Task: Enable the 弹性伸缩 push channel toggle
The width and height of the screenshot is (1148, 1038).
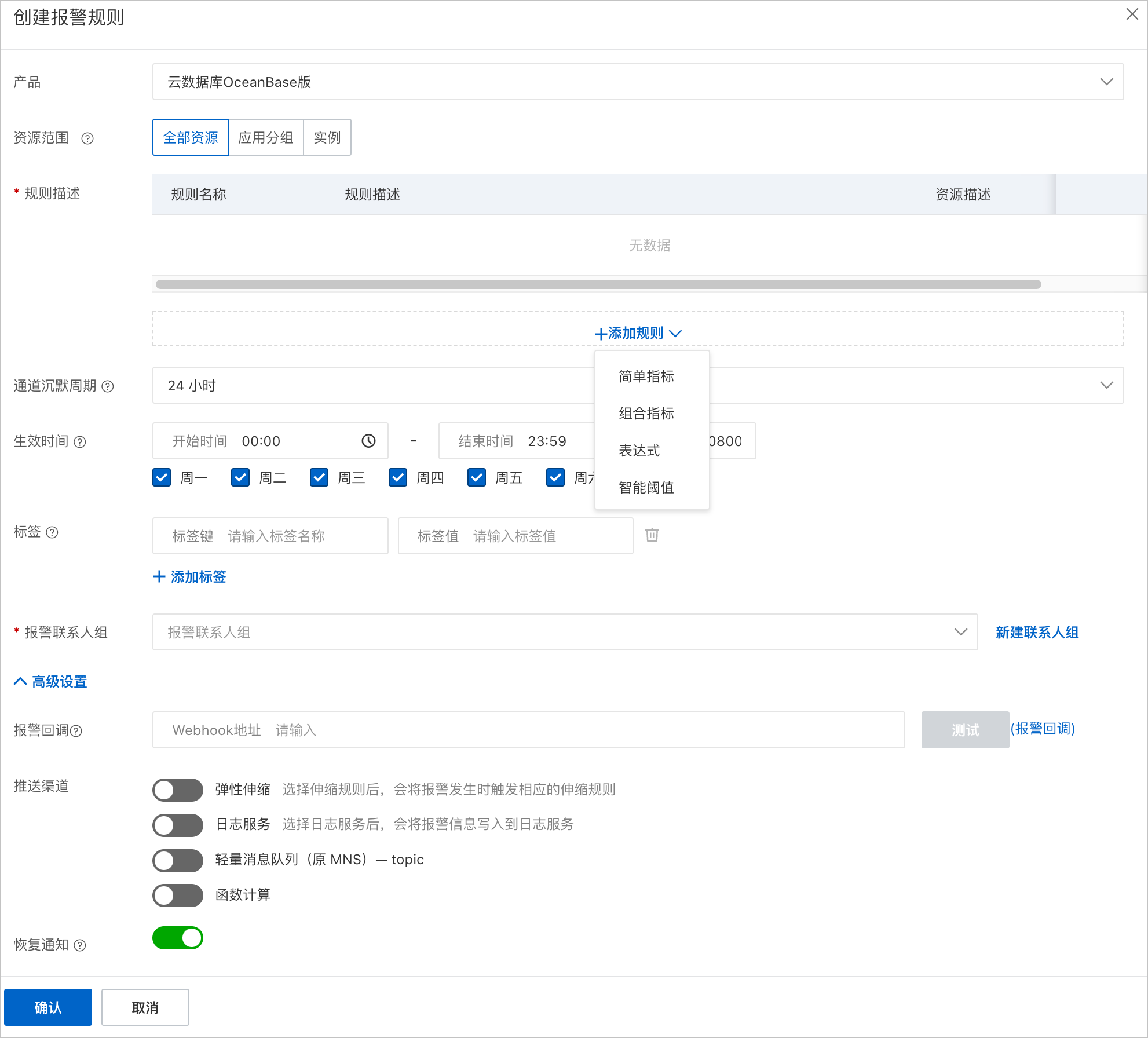Action: click(178, 790)
